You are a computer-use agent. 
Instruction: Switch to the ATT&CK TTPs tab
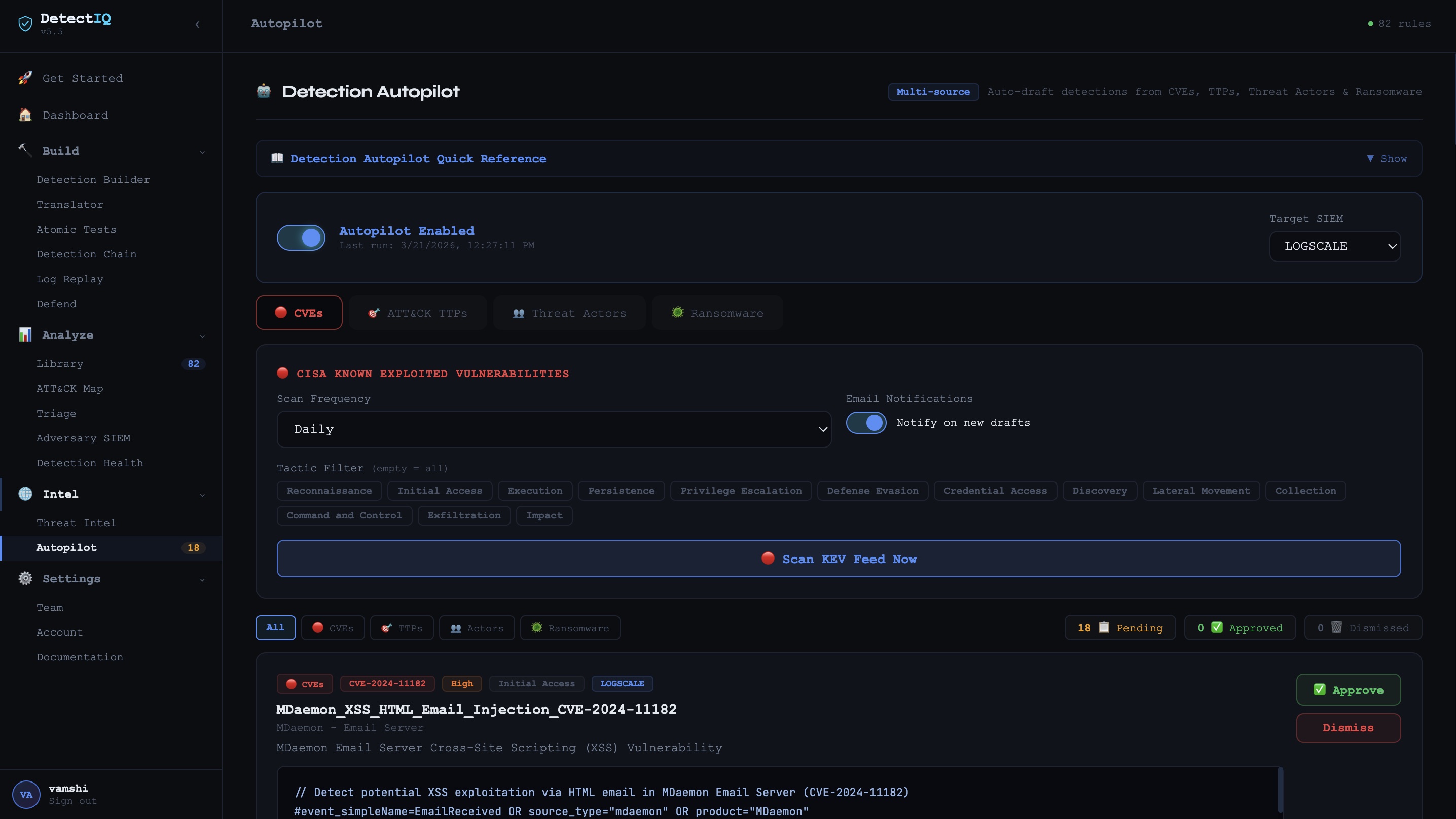418,313
